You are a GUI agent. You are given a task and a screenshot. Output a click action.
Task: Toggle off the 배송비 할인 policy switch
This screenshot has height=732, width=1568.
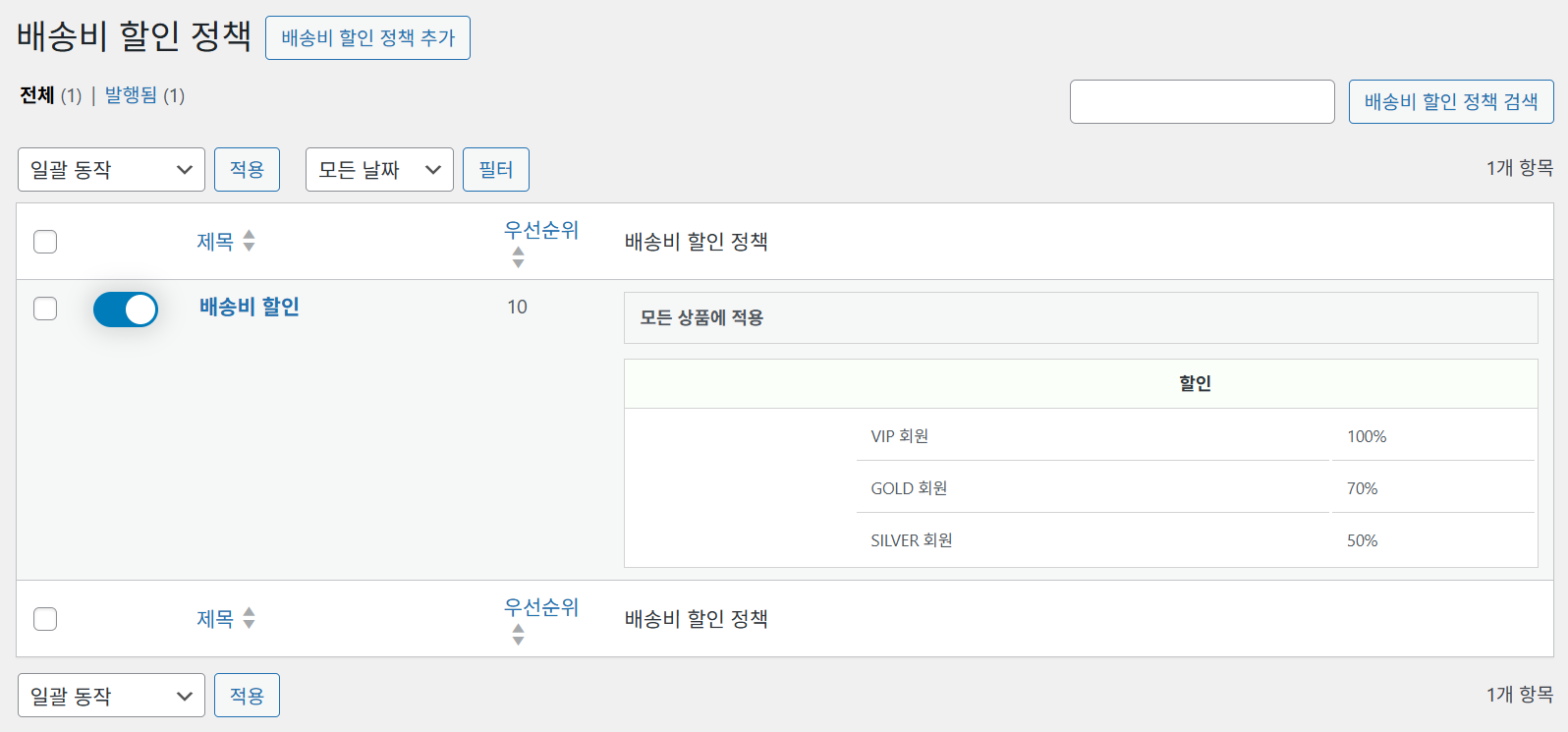point(126,310)
